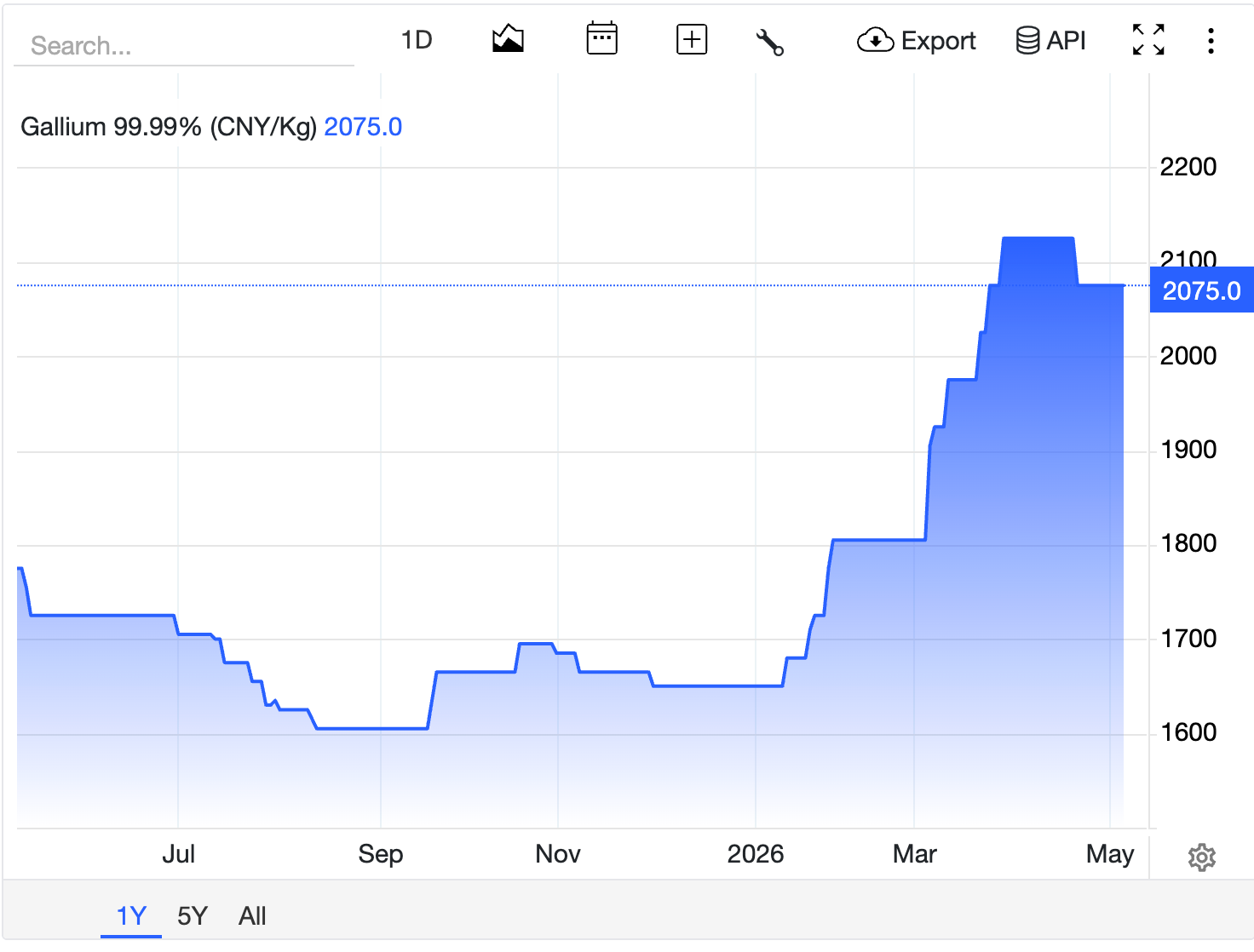The width and height of the screenshot is (1254, 952).
Task: Click the Jul x-axis label
Action: 179,854
